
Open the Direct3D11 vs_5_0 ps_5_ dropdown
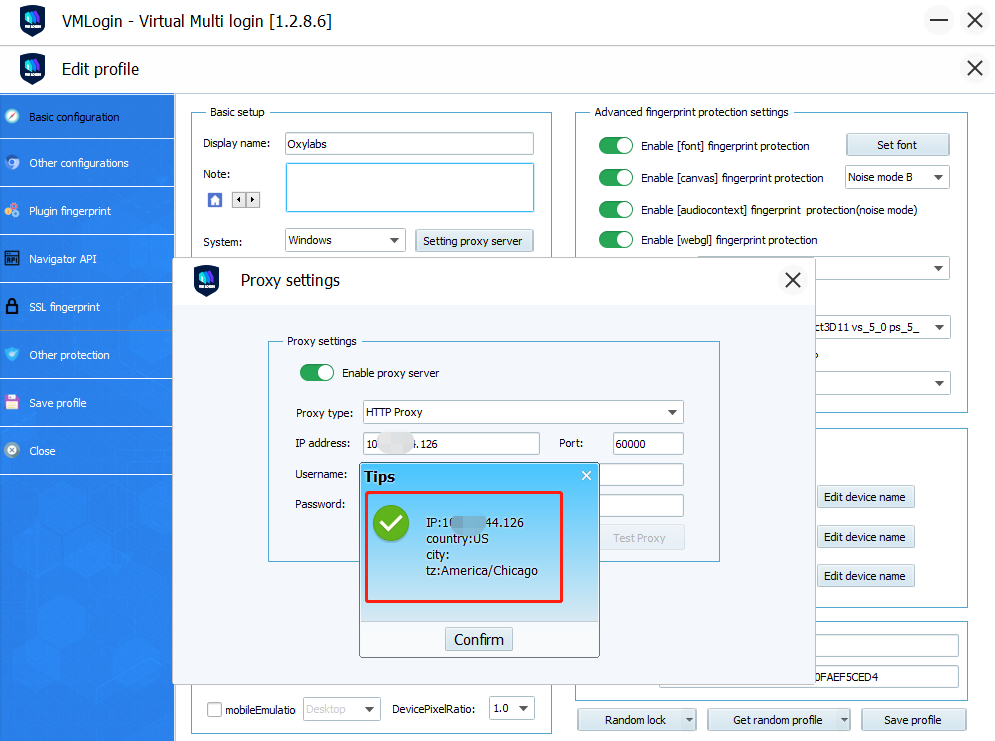pyautogui.click(x=883, y=327)
